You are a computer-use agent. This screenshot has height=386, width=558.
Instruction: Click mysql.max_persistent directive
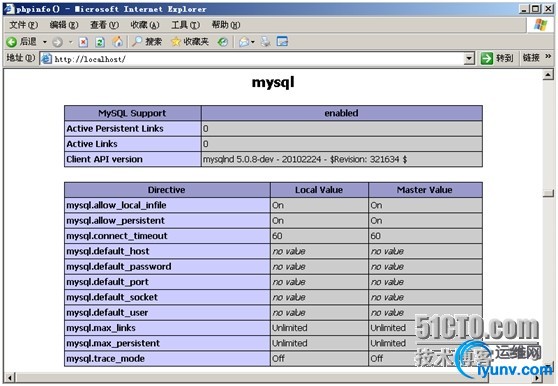pos(113,343)
